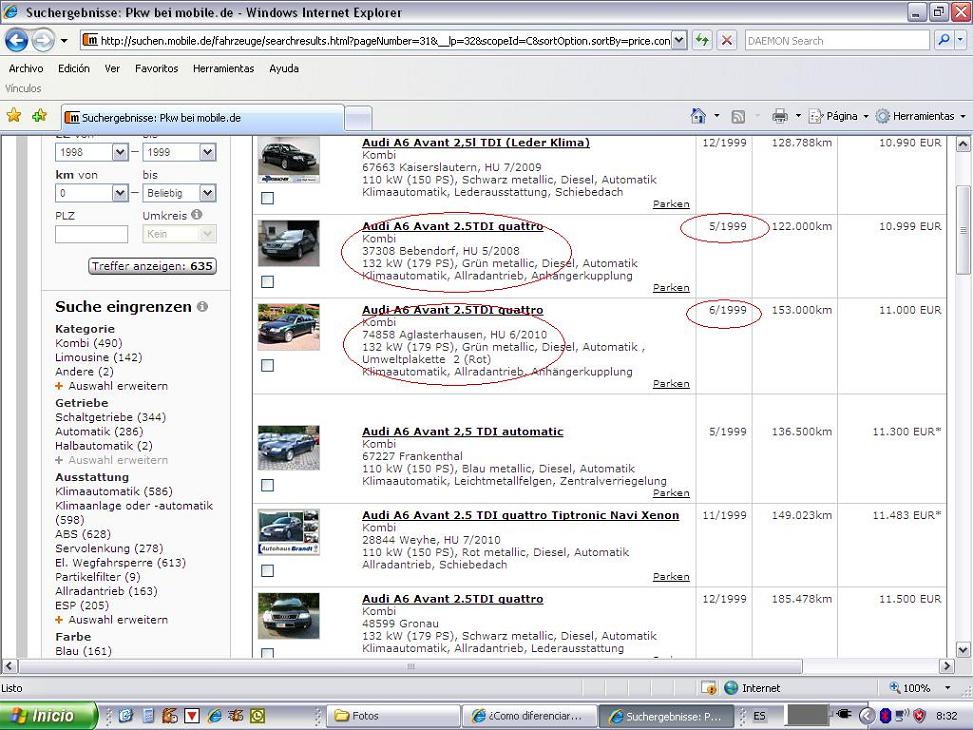Click the browser Back arrow button
The width and height of the screenshot is (973, 730).
coord(16,41)
